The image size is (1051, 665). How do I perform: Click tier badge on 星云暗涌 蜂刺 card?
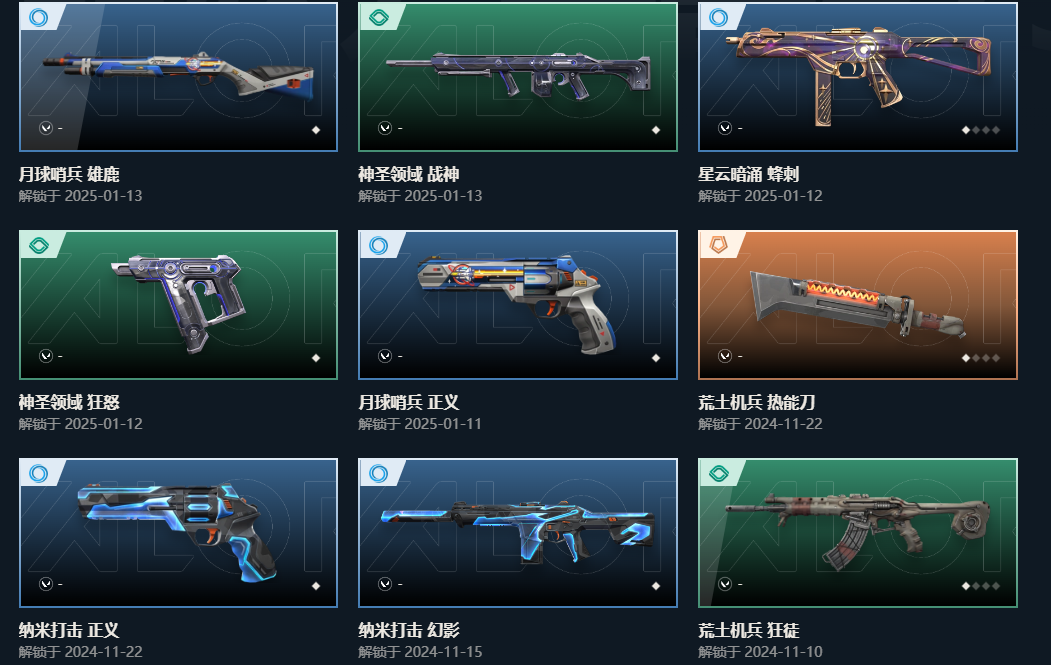719,17
